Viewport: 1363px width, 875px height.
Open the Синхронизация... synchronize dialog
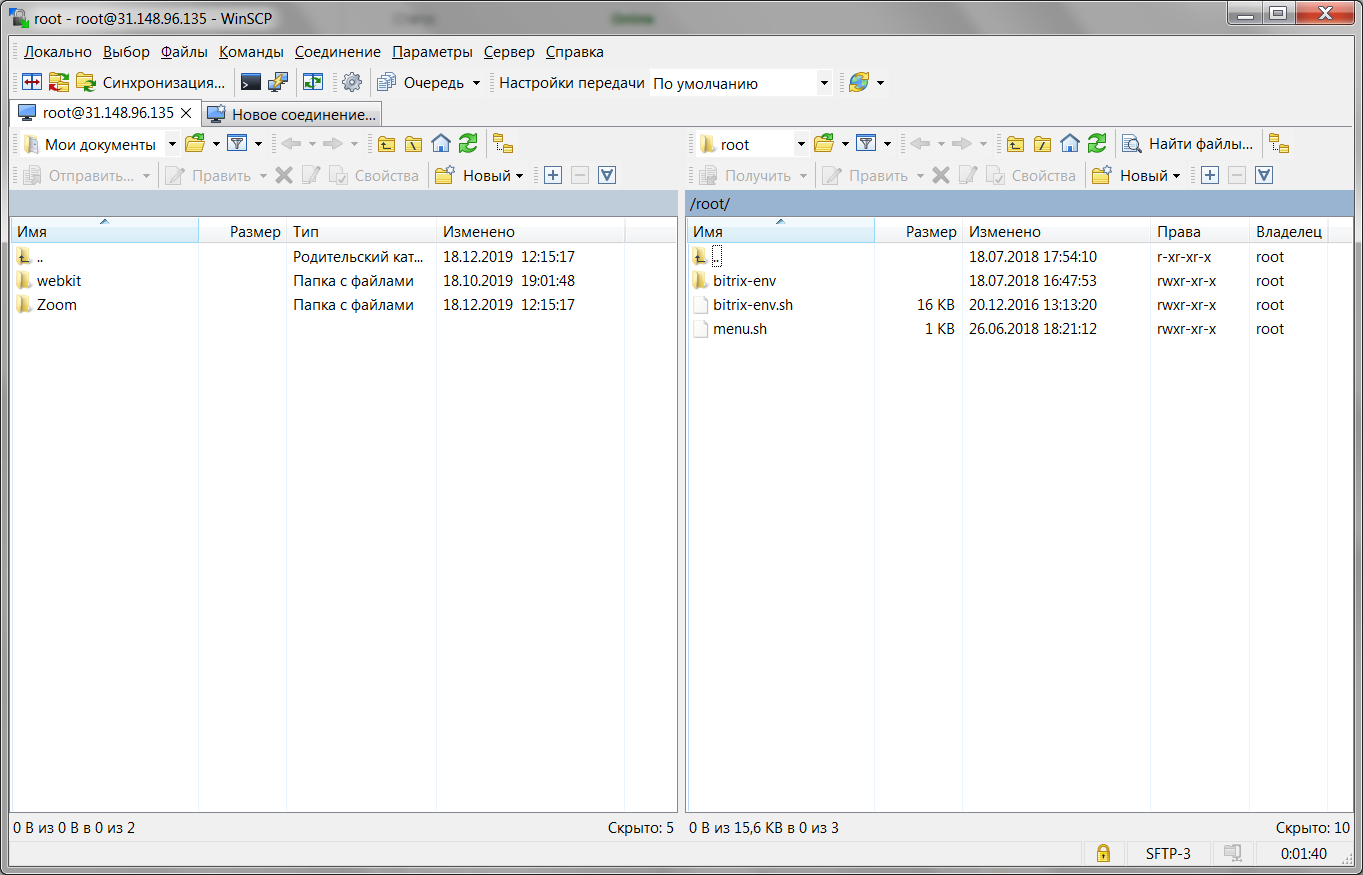coord(152,83)
